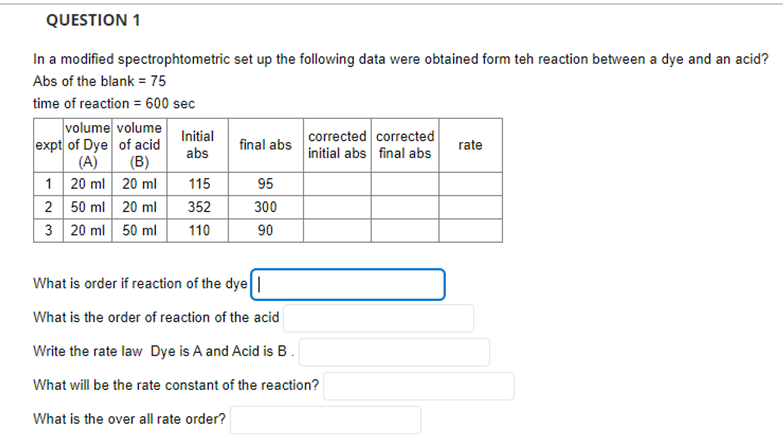Select empty corrected final abs cell for experiment 3
The width and height of the screenshot is (783, 445).
coord(405,231)
